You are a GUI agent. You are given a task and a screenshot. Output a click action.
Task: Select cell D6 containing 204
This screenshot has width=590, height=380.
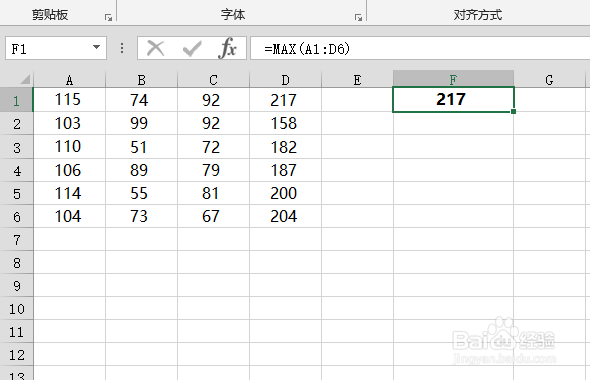click(x=285, y=216)
